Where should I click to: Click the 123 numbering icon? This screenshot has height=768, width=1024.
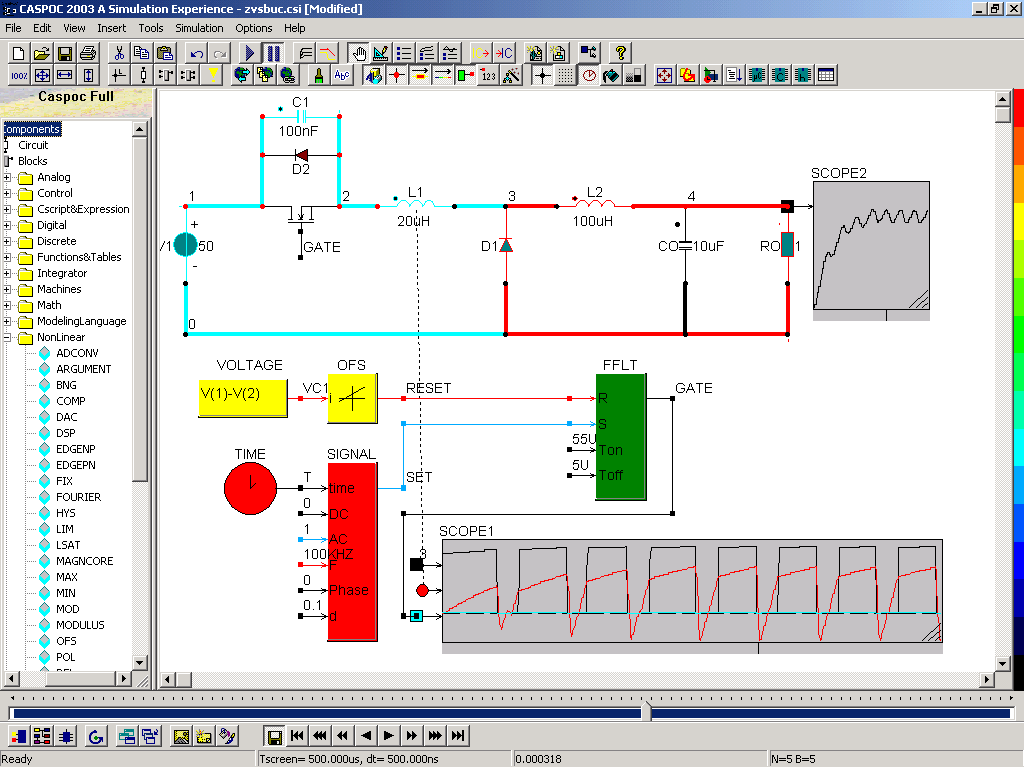pyautogui.click(x=488, y=75)
